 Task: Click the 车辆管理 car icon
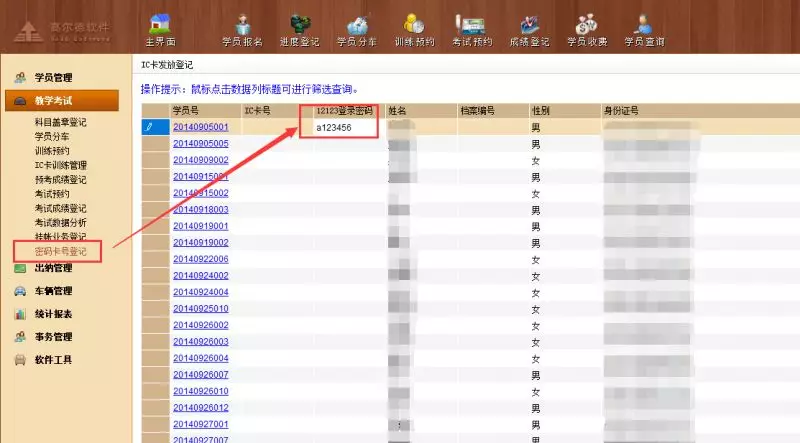coord(20,291)
